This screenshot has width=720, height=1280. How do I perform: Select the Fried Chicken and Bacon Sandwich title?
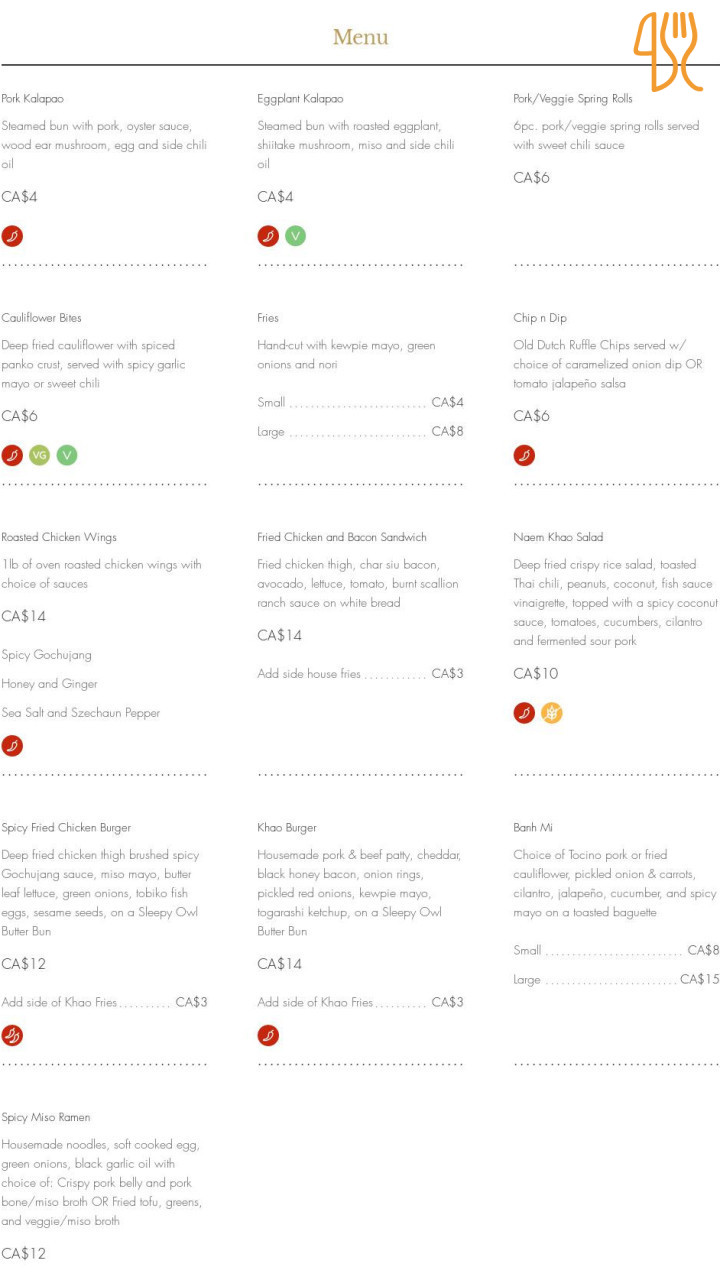coord(341,537)
